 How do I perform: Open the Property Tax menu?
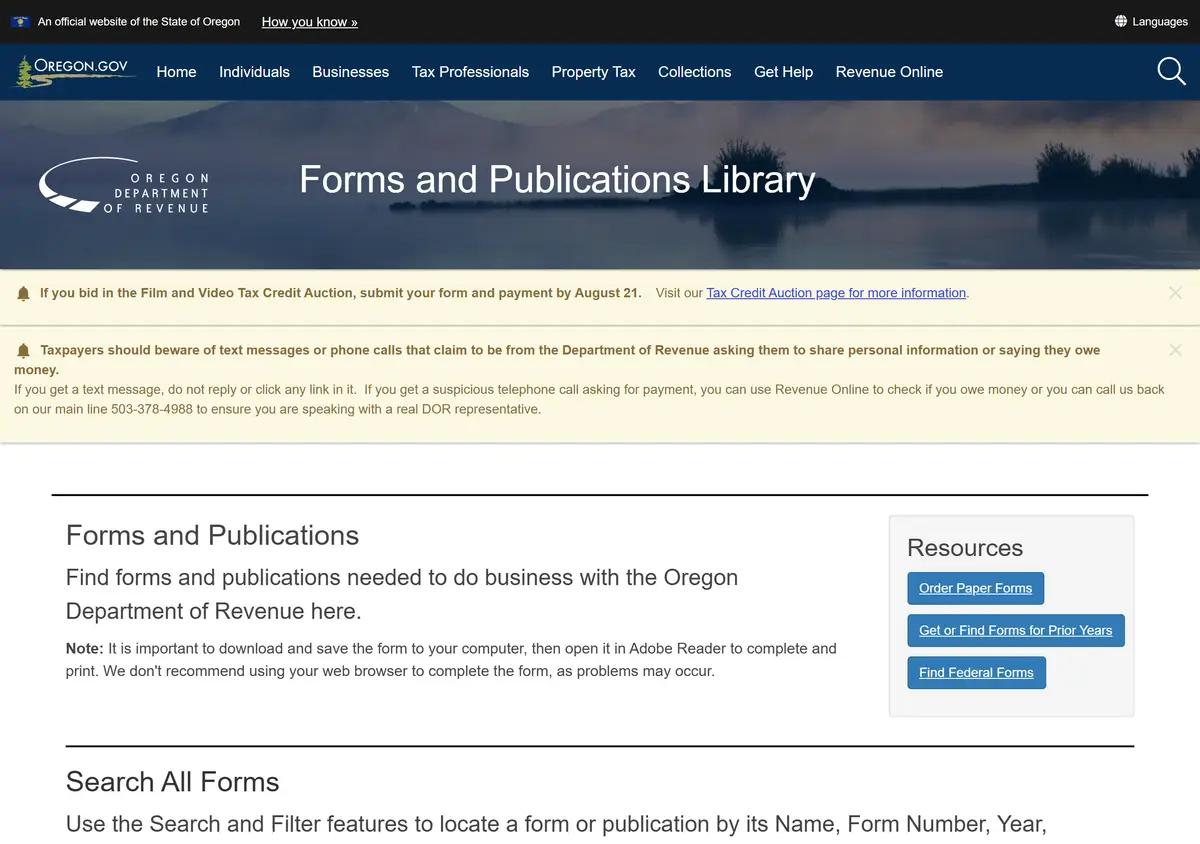point(593,72)
